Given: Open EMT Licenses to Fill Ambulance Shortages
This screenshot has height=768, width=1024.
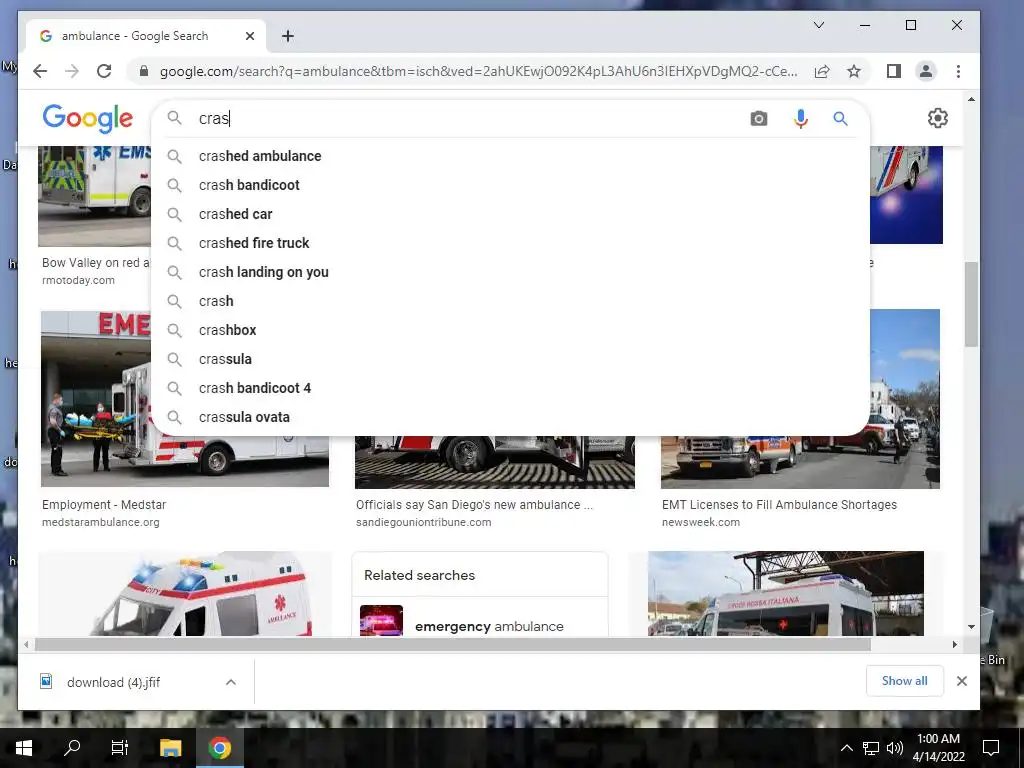Looking at the screenshot, I should [x=779, y=505].
